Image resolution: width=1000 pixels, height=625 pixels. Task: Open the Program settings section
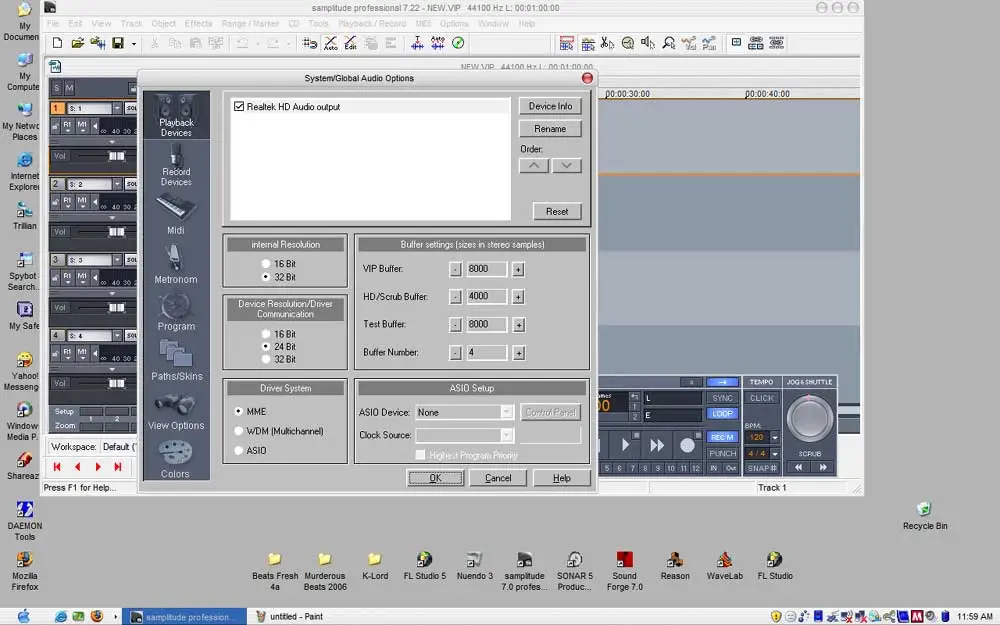pos(176,312)
